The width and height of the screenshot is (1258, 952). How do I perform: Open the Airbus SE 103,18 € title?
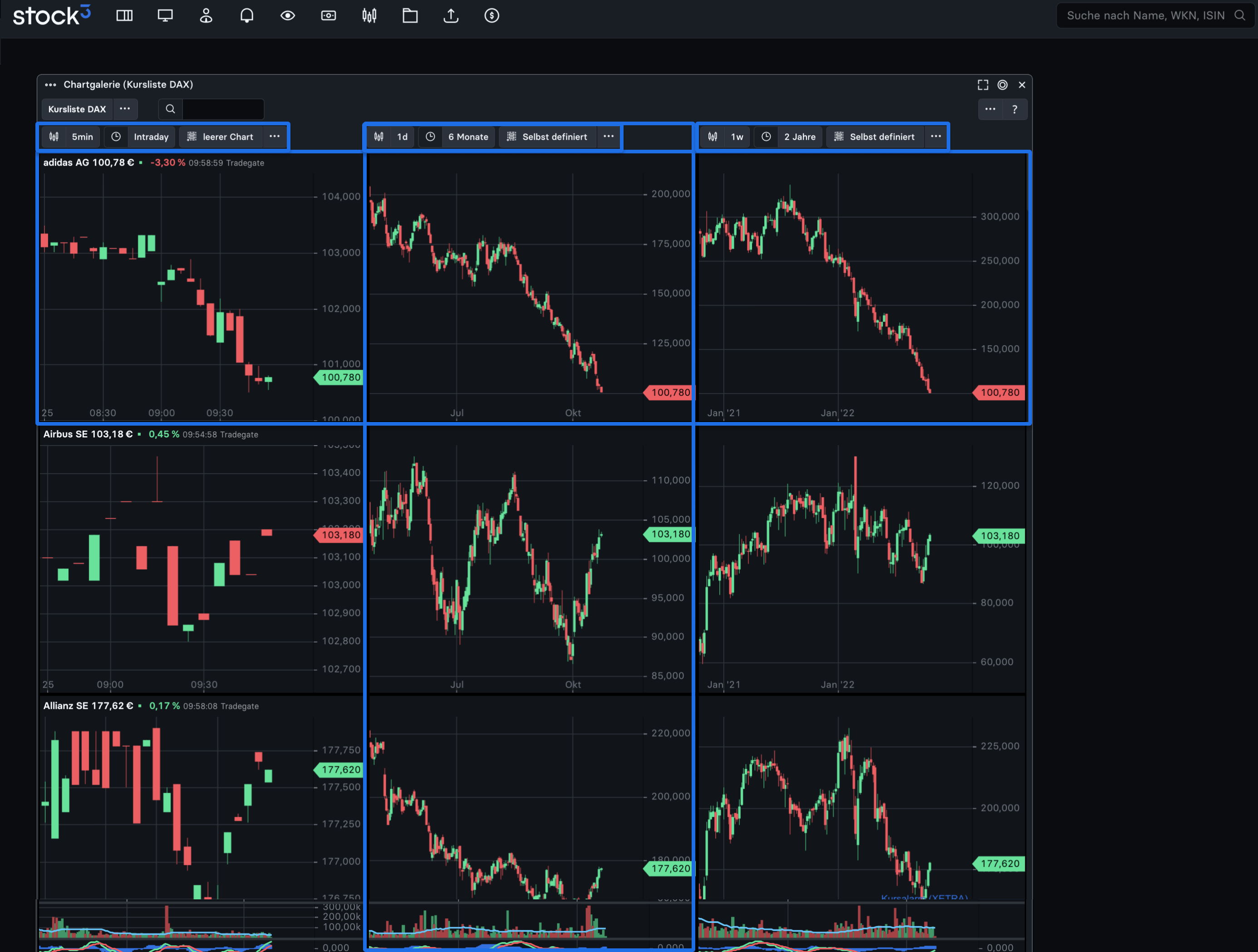click(x=88, y=435)
